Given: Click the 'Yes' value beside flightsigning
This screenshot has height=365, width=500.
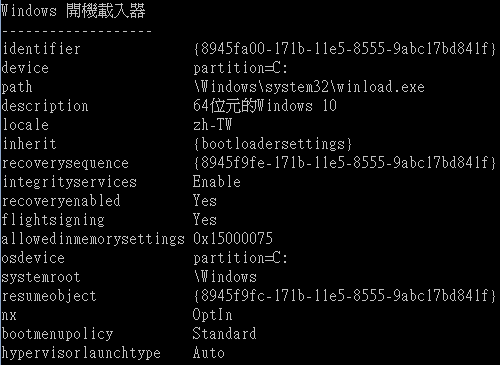Looking at the screenshot, I should (205, 220).
